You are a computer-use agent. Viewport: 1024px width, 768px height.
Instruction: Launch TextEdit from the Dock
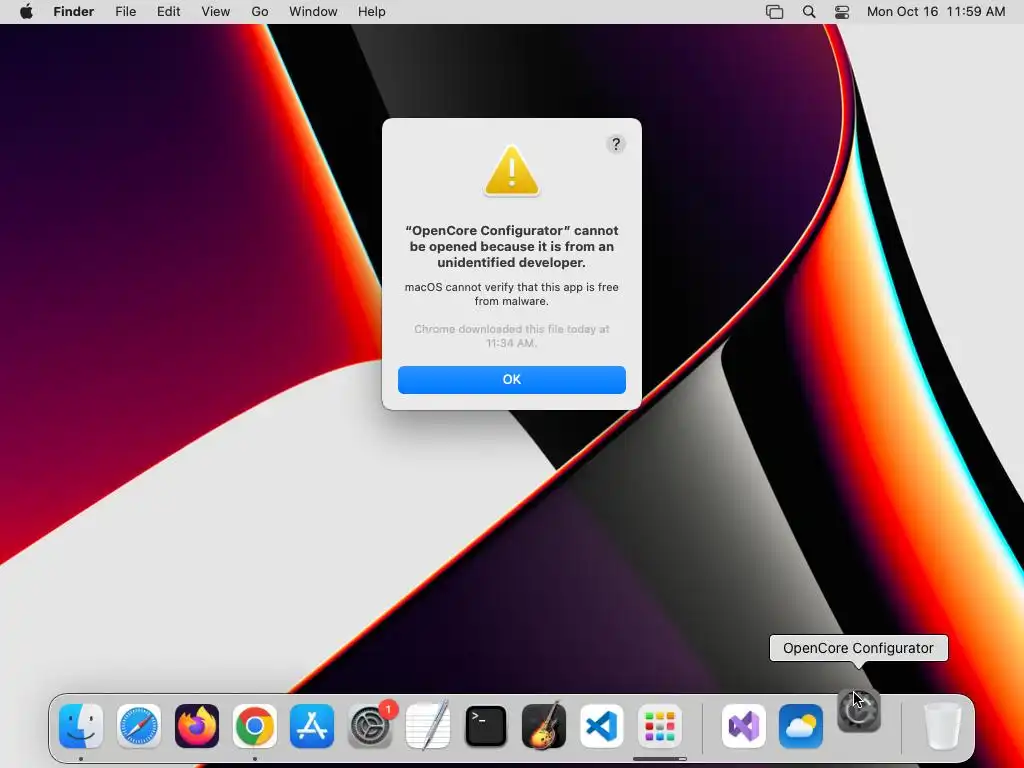pos(428,726)
